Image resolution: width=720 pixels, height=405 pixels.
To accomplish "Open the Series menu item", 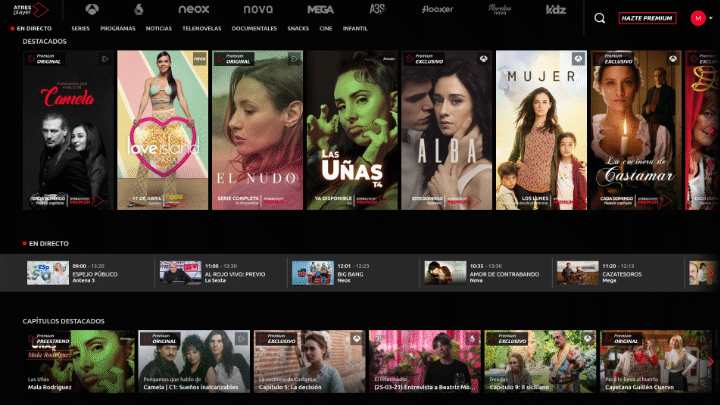I will point(80,28).
